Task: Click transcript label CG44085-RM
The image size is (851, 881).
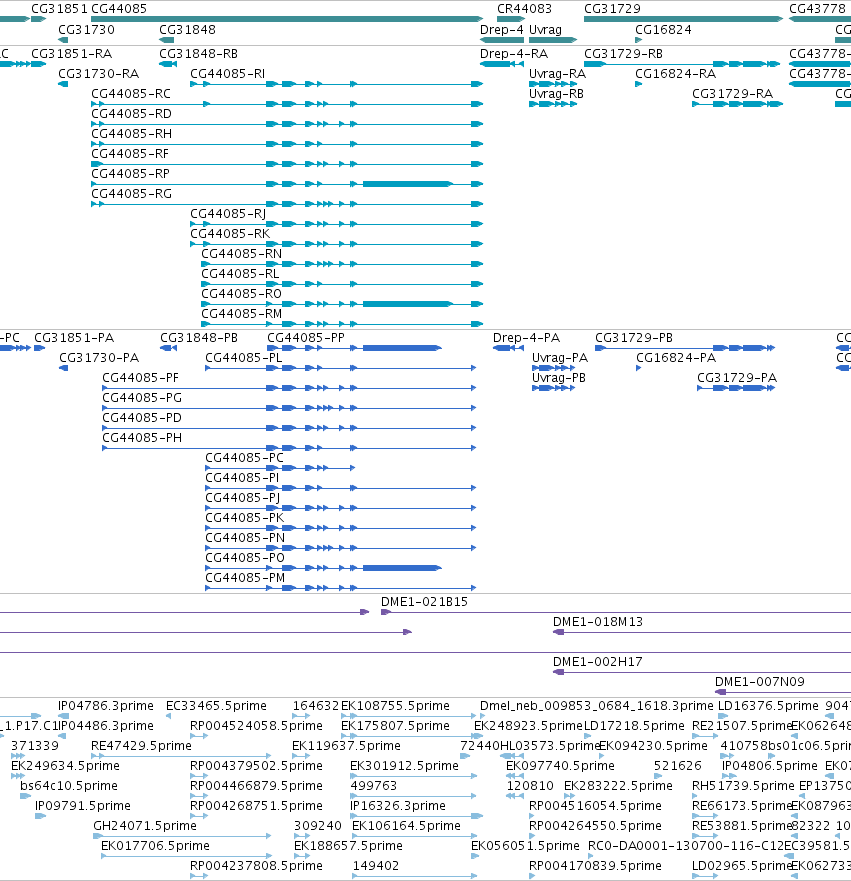Action: pos(242,314)
